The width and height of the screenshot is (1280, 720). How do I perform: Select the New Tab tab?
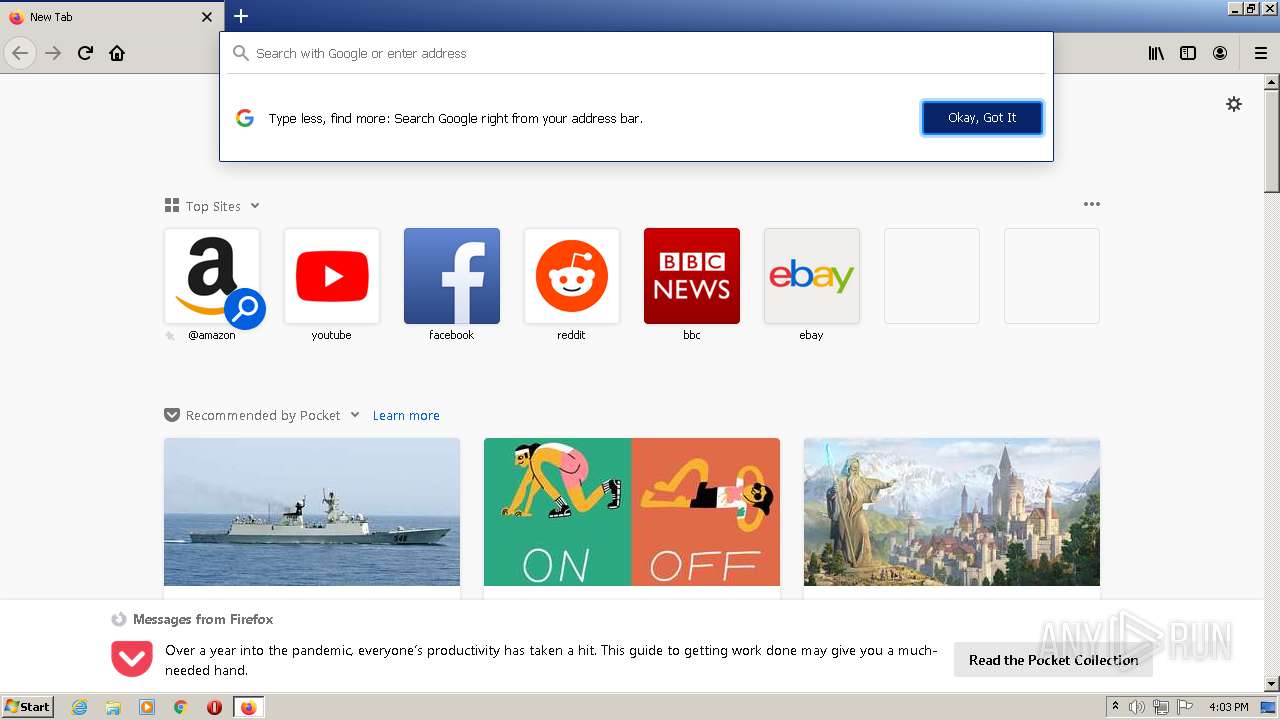click(x=112, y=17)
